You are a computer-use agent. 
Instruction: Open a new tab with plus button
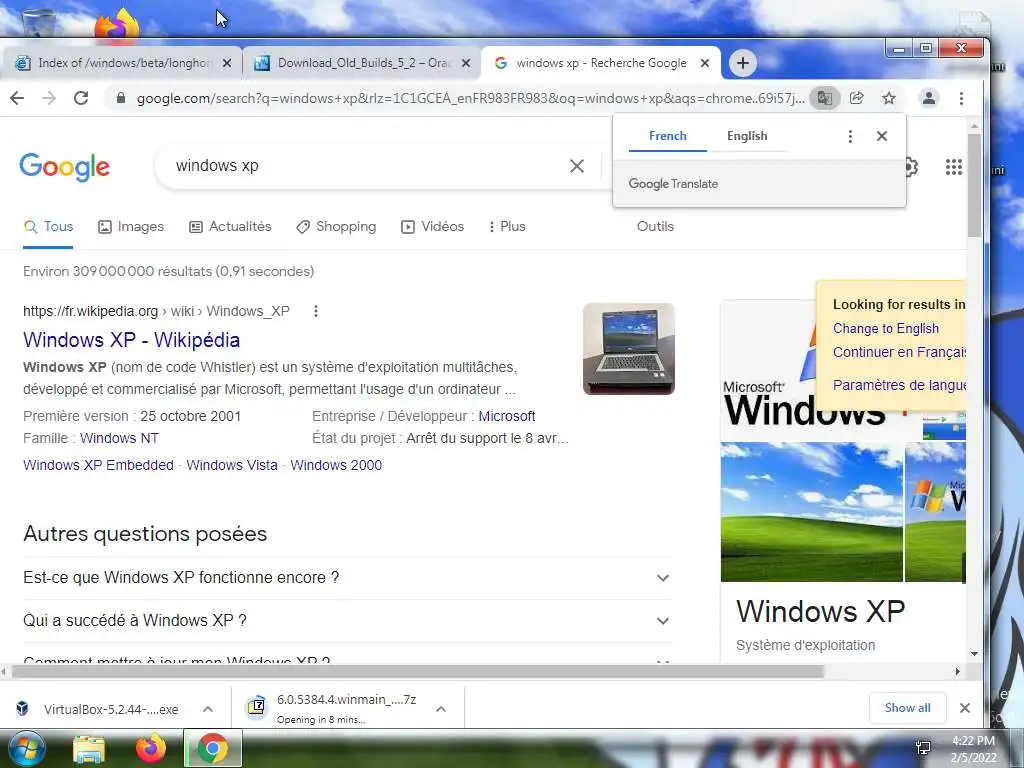(x=743, y=63)
